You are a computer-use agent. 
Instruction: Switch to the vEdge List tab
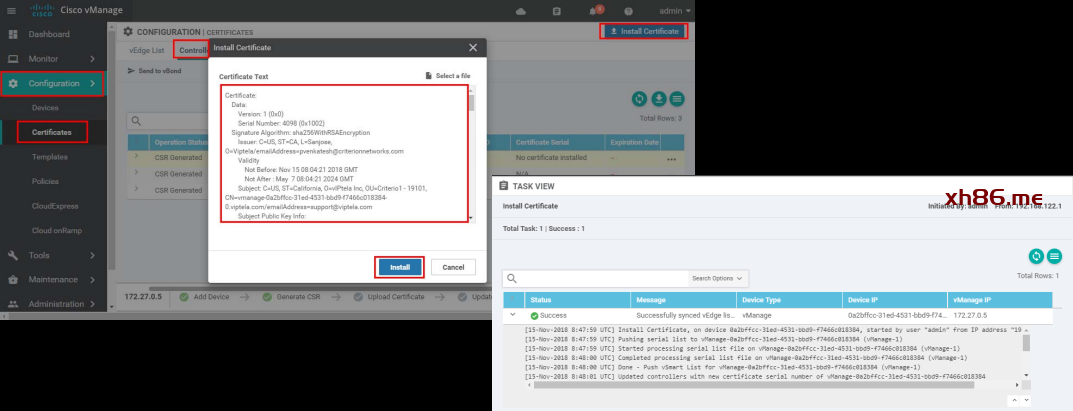point(144,50)
